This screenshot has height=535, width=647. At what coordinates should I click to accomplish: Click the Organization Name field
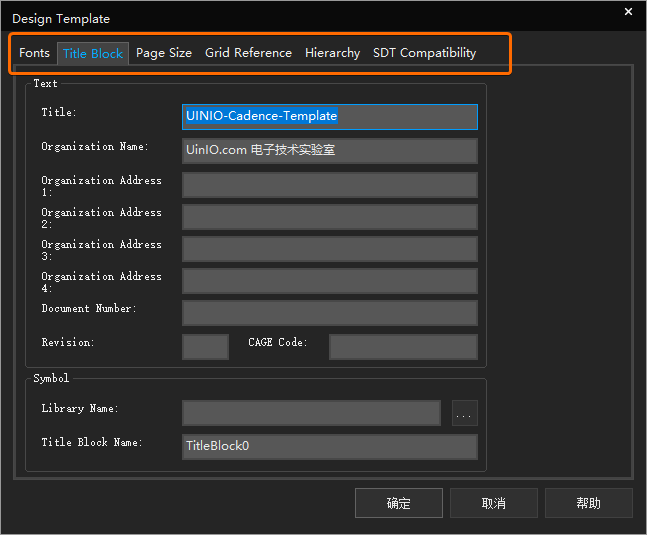(x=329, y=151)
